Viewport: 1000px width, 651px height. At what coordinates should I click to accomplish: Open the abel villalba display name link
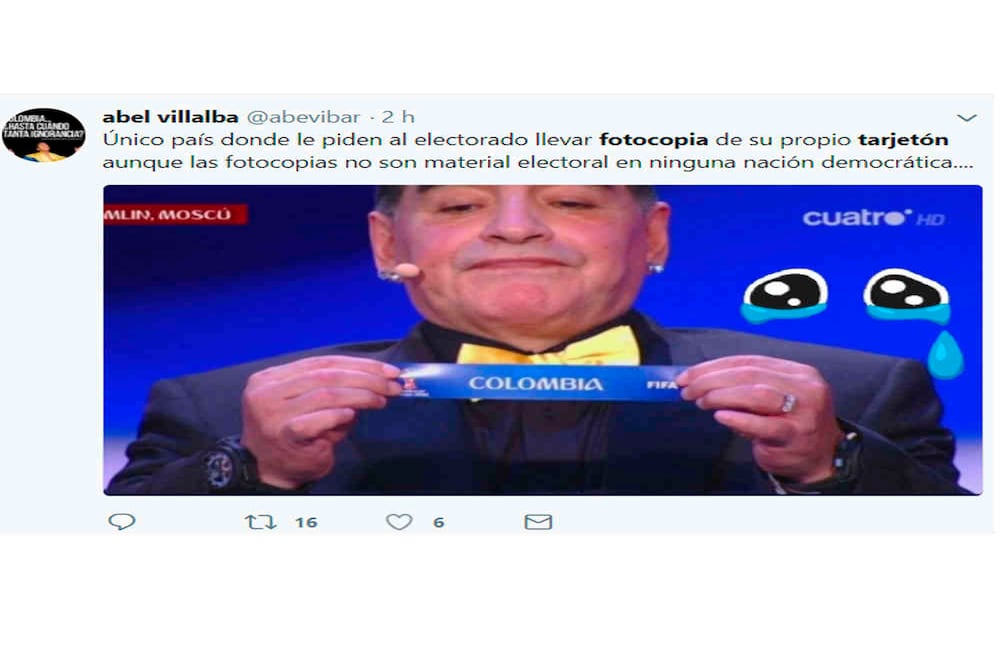pos(170,117)
